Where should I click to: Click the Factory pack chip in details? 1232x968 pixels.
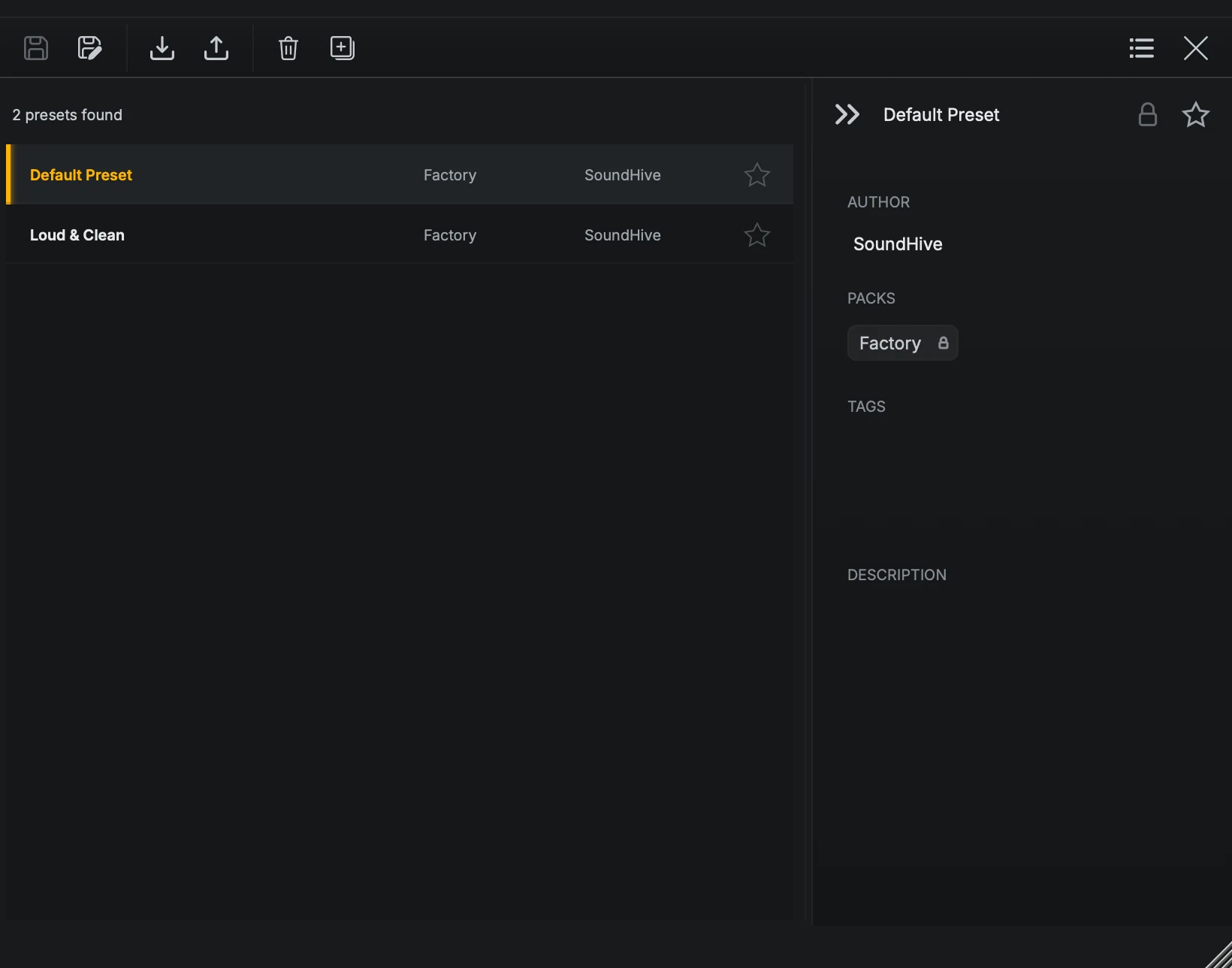[x=903, y=343]
